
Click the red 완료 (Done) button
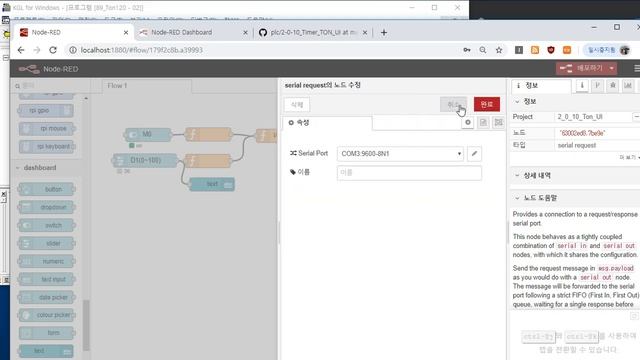487,104
